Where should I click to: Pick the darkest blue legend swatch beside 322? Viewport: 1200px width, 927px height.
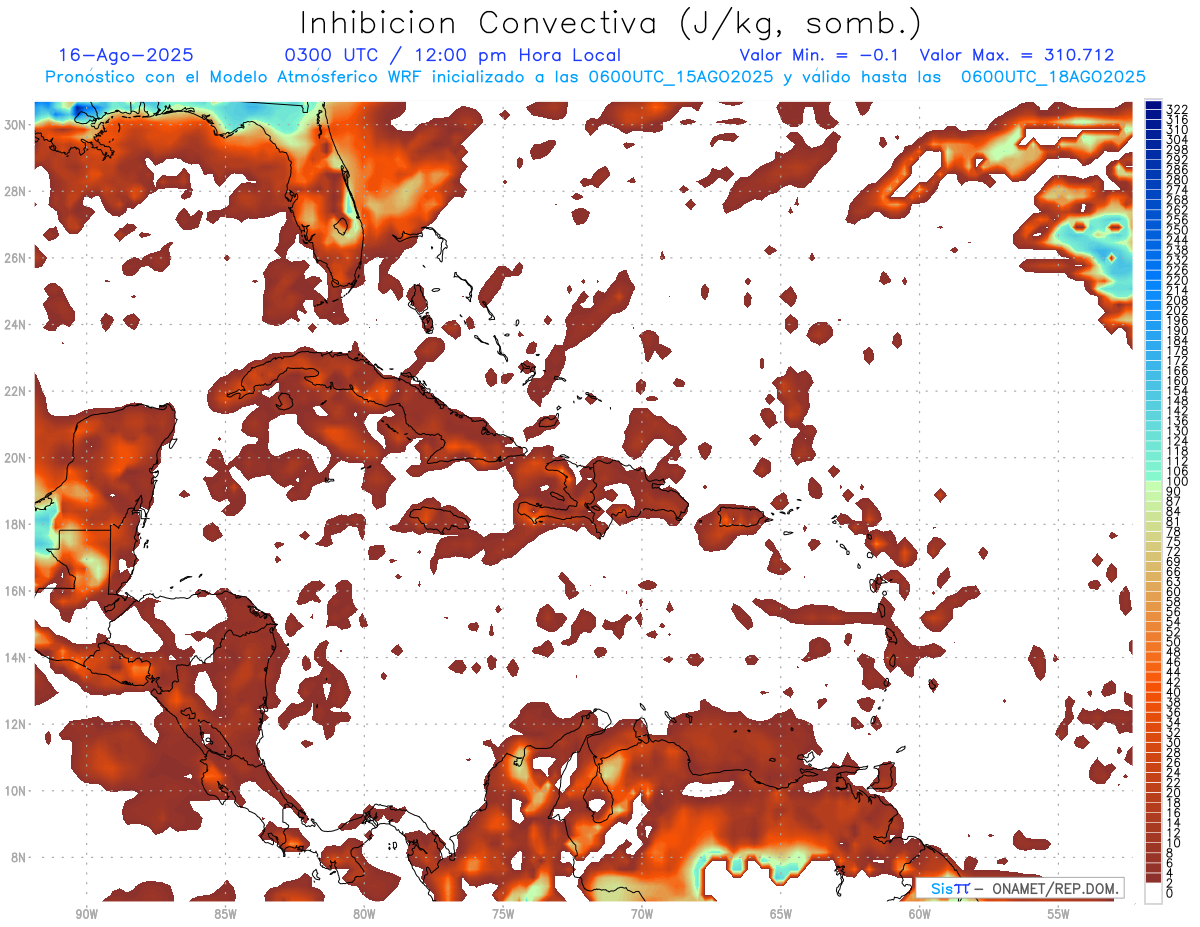click(1153, 107)
